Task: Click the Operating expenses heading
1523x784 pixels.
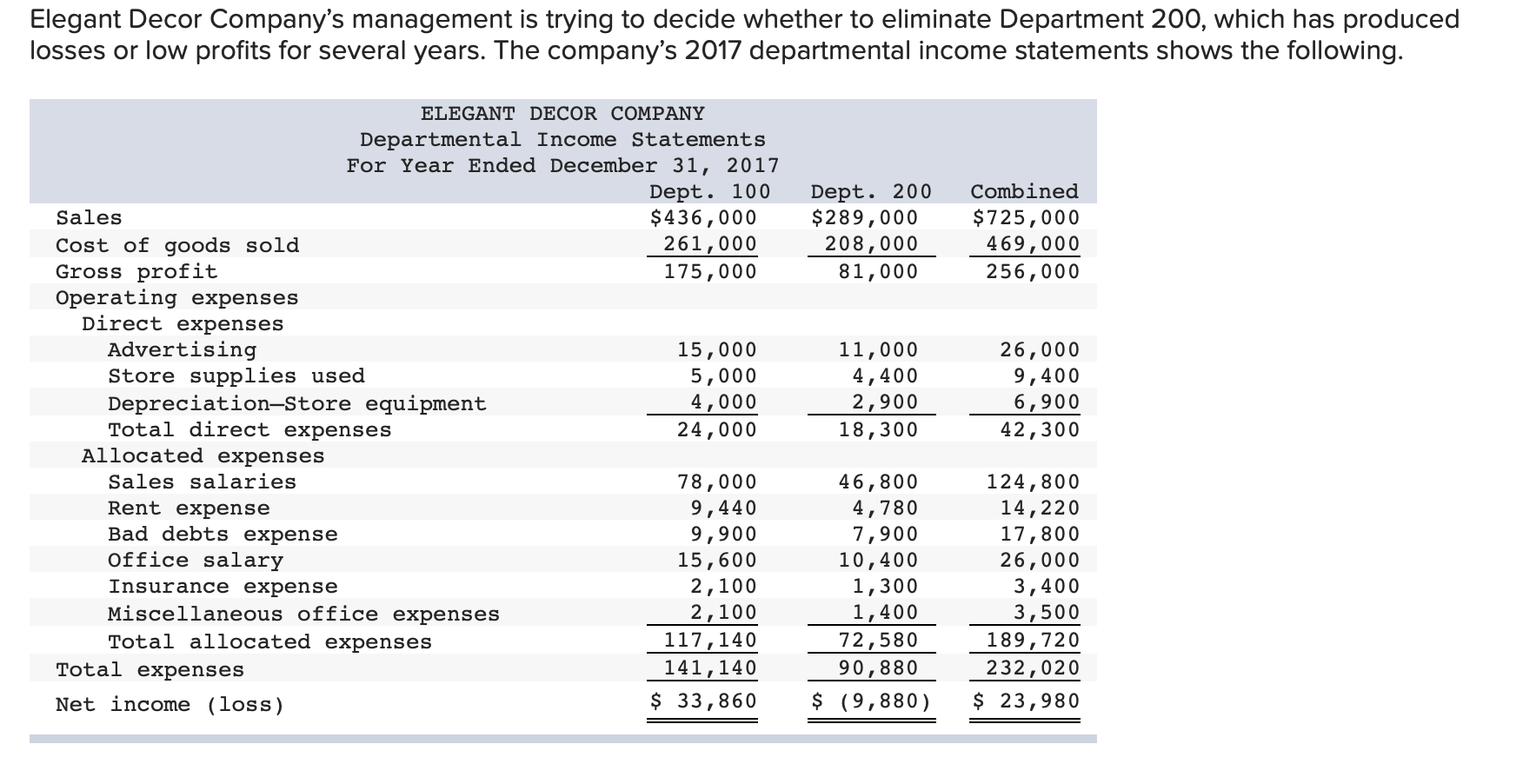Action: coord(177,297)
